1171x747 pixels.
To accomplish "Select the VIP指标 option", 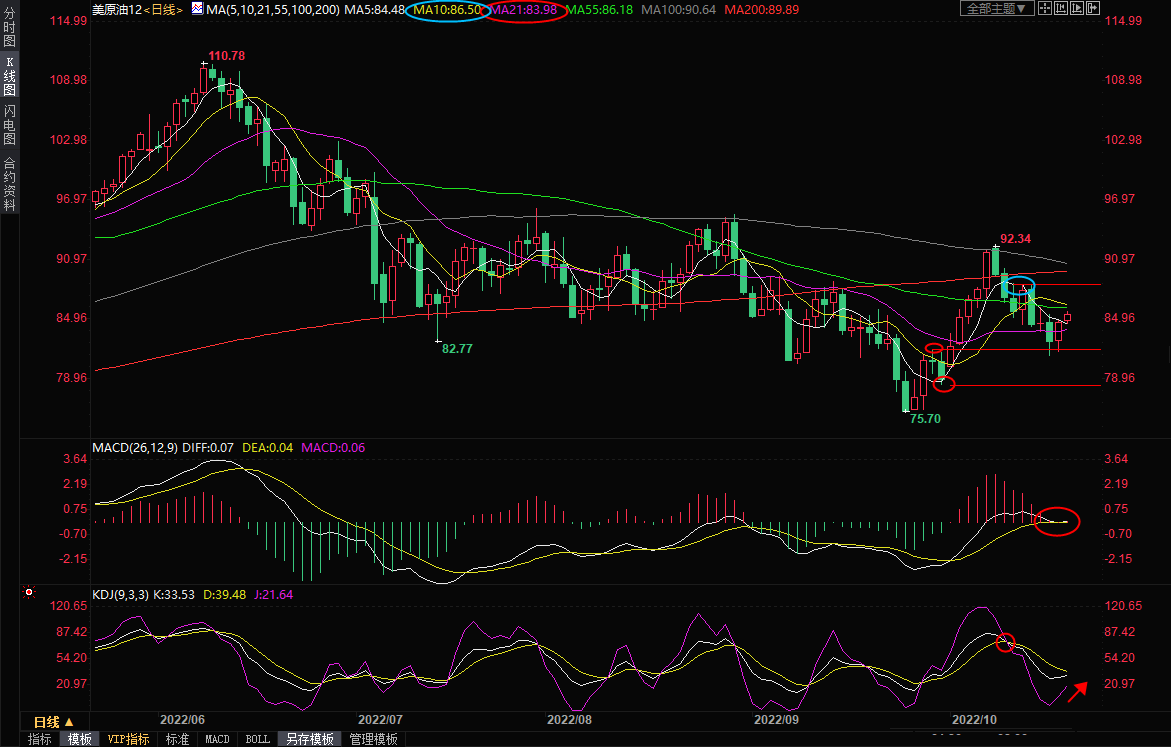I will click(128, 739).
